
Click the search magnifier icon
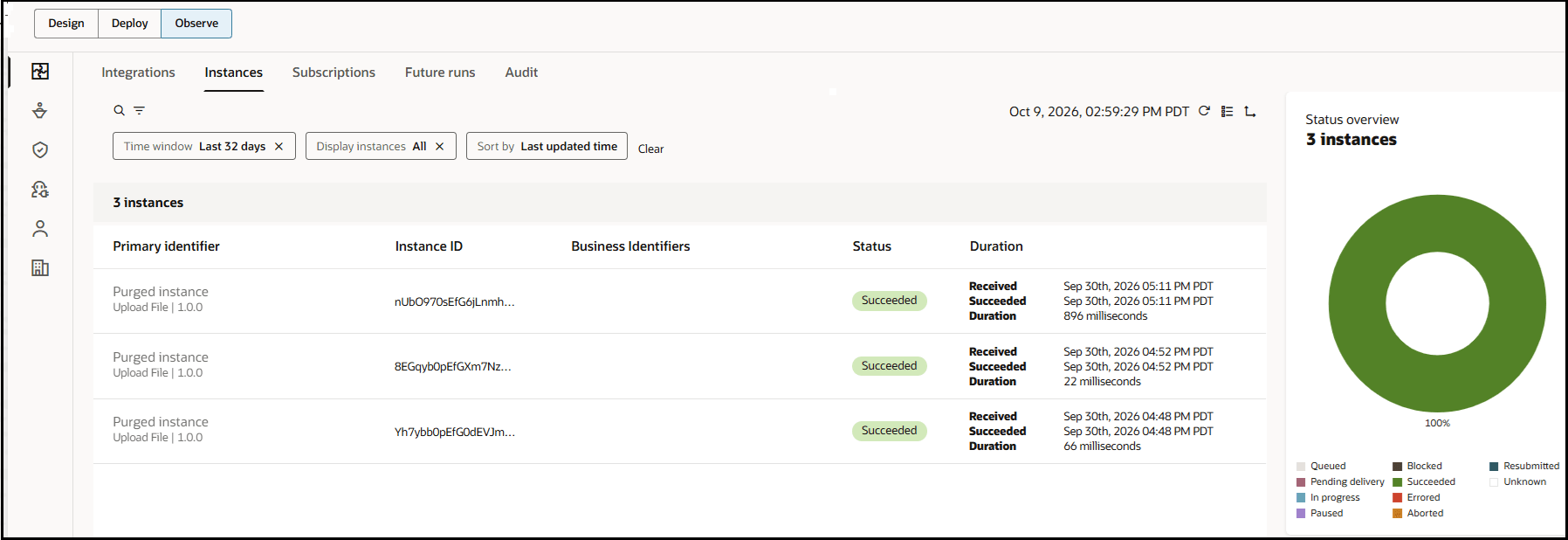(120, 111)
